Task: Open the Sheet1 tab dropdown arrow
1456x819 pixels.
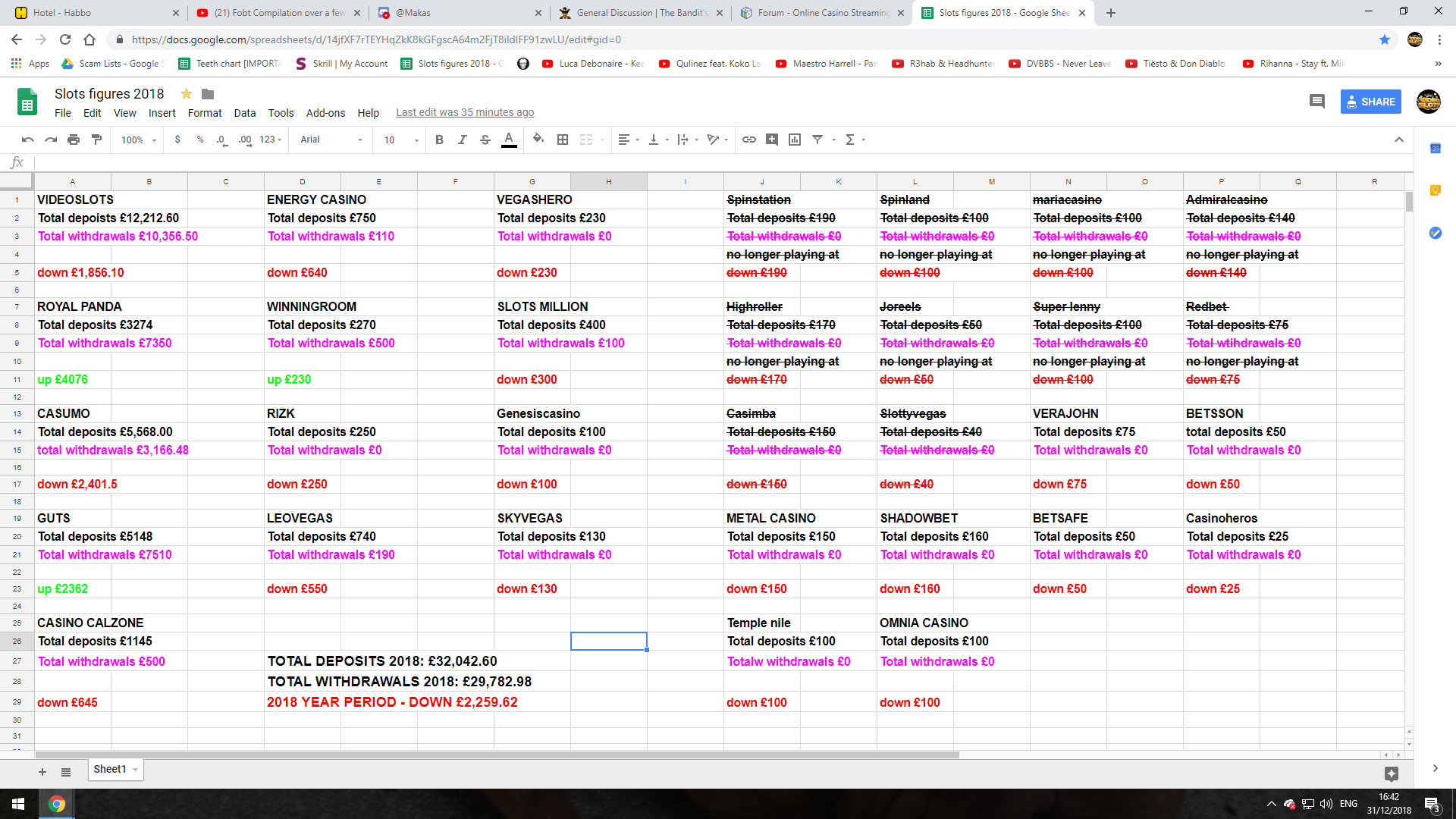Action: click(136, 770)
